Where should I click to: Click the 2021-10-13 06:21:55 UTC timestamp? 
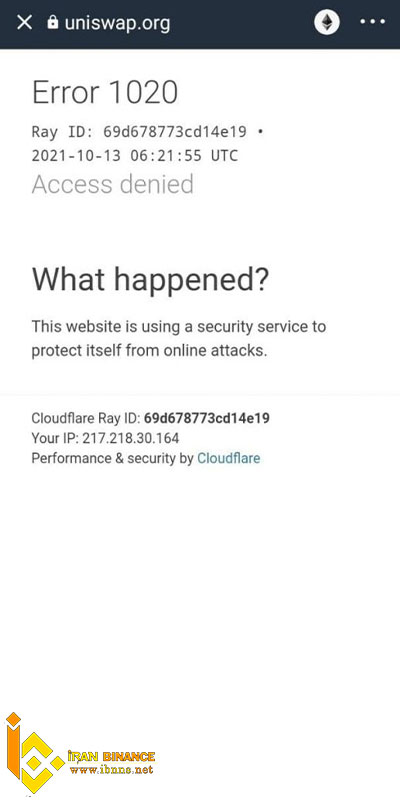click(x=135, y=156)
